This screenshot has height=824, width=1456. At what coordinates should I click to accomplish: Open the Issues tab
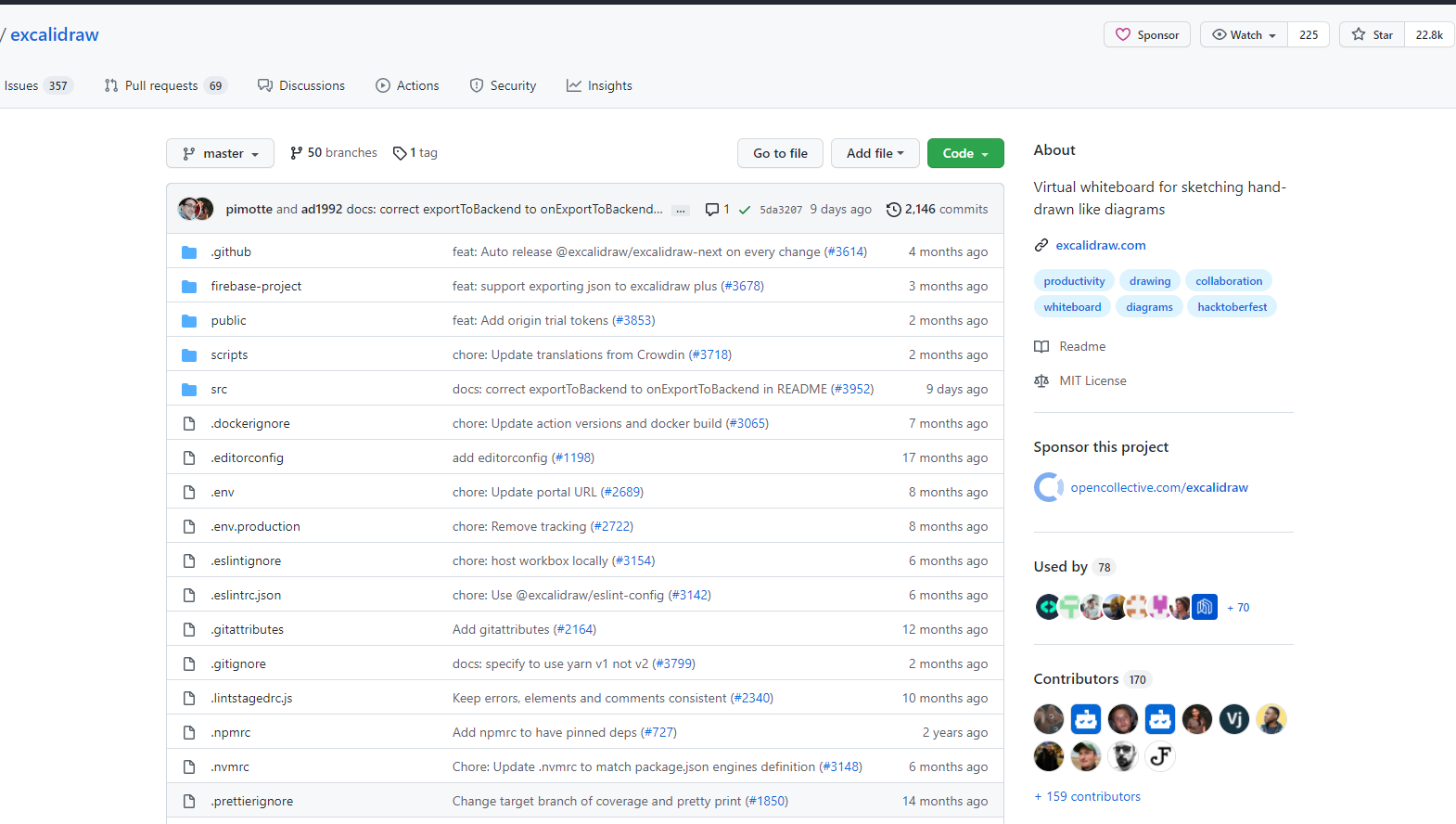(x=37, y=85)
